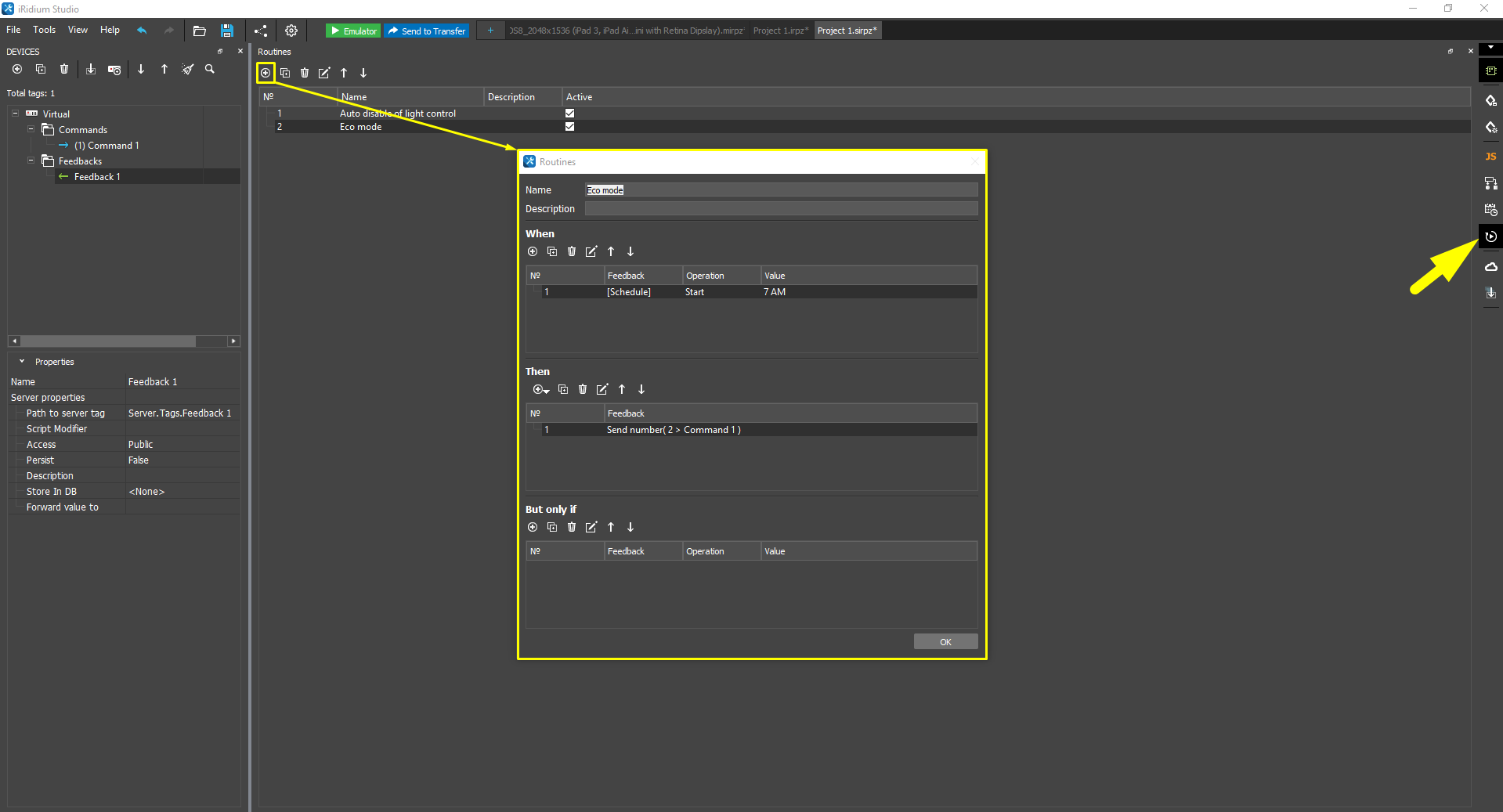
Task: Add a new routine with the plus icon
Action: tap(266, 72)
